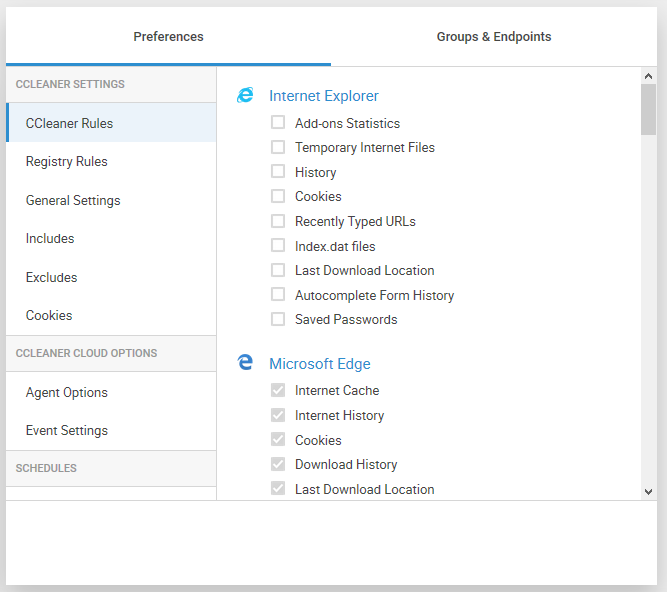Select Excludes from the sidebar

pos(52,277)
